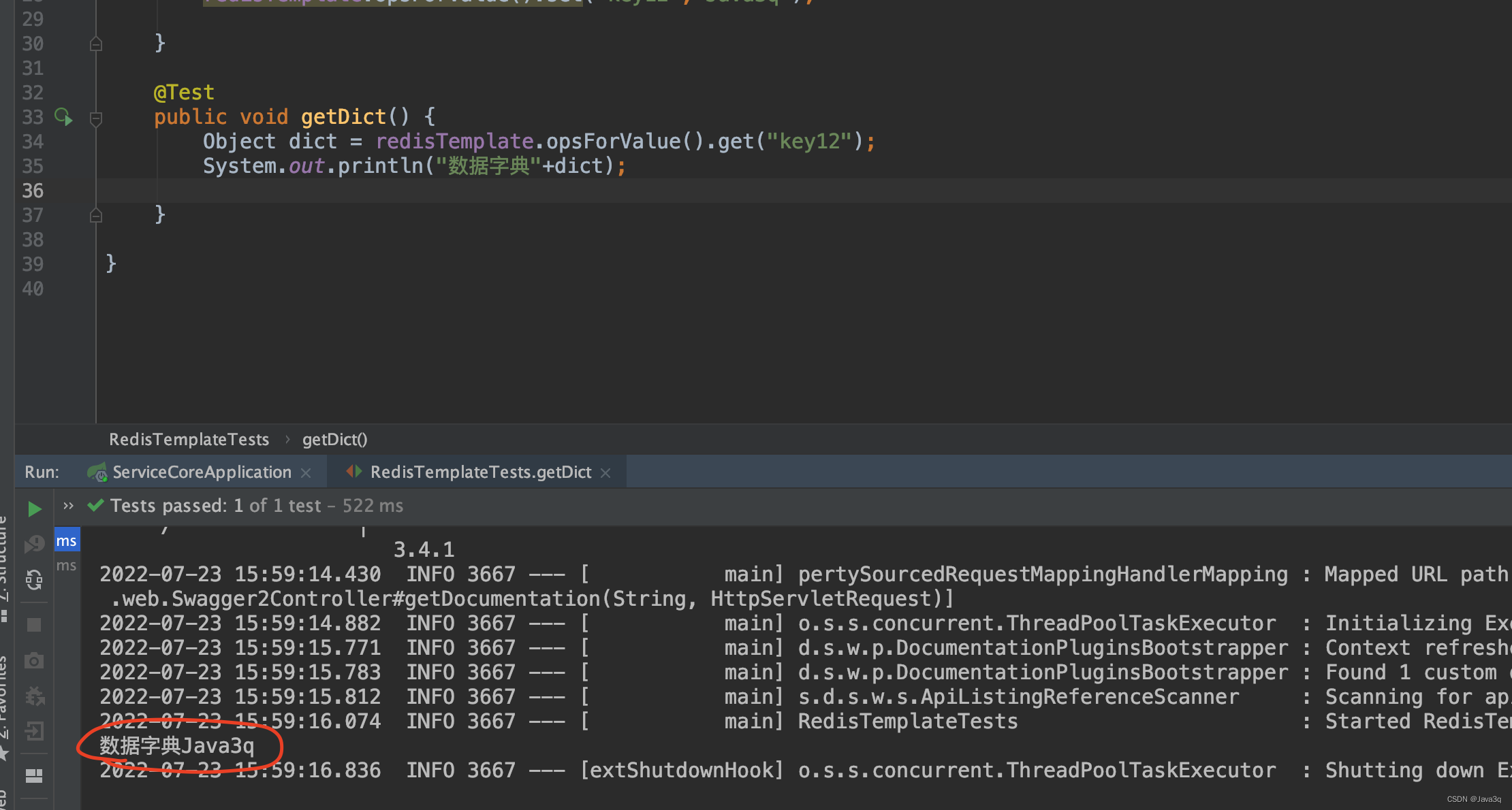Click run gutter icon beside getDict method
This screenshot has width=1512, height=810.
(63, 117)
